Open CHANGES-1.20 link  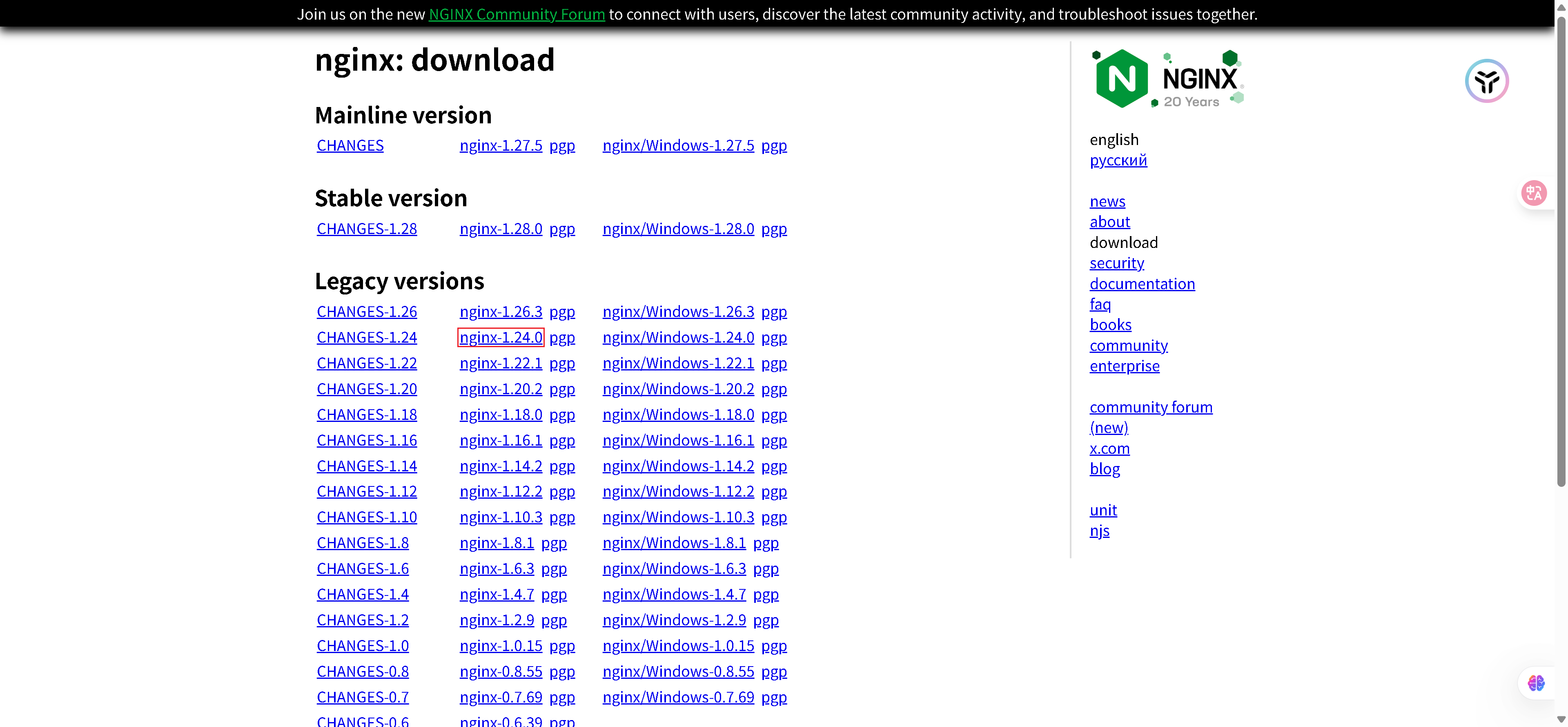[366, 388]
